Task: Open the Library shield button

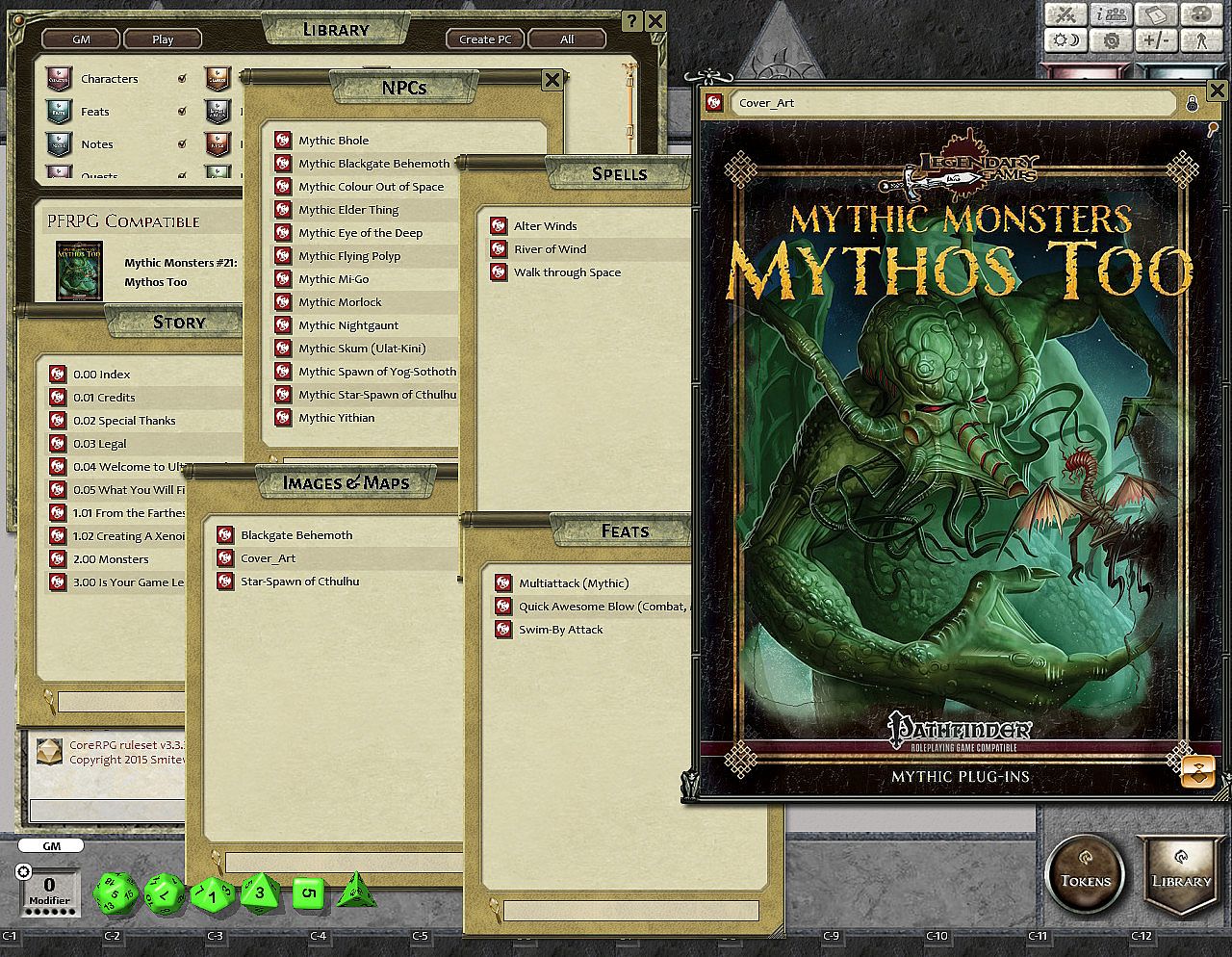Action: tap(1181, 874)
